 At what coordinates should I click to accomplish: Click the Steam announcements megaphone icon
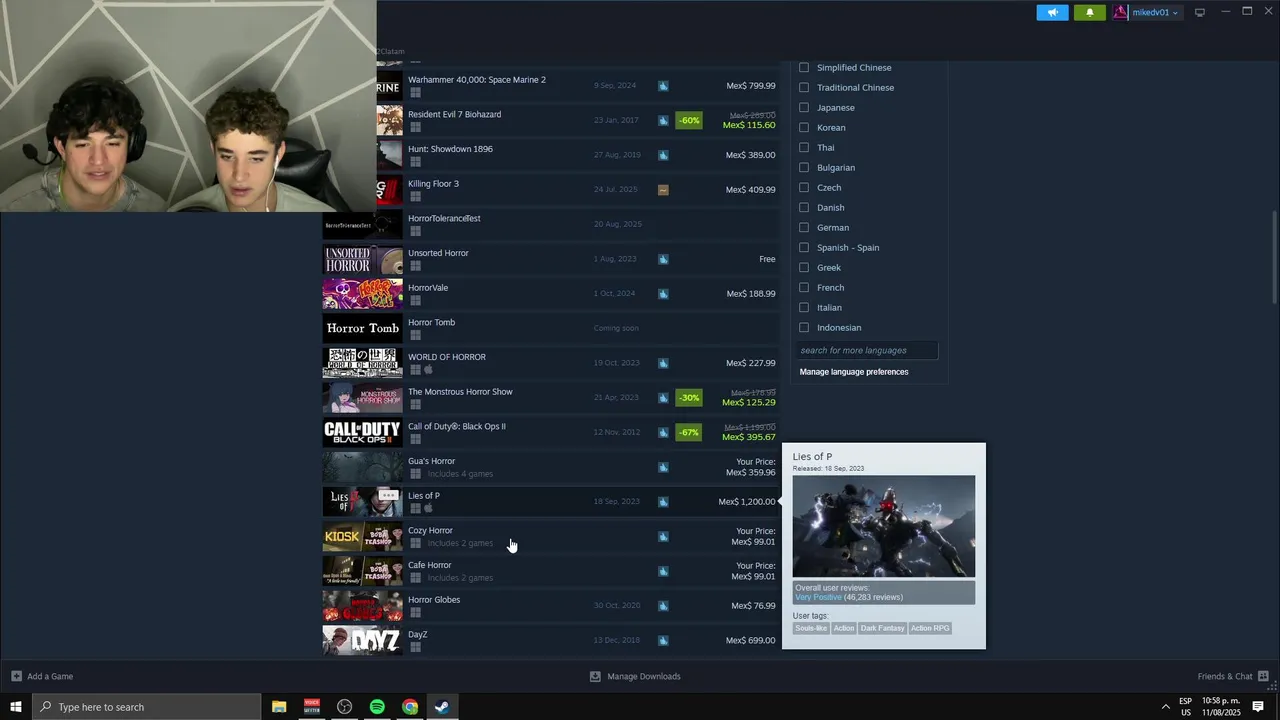[x=1052, y=12]
